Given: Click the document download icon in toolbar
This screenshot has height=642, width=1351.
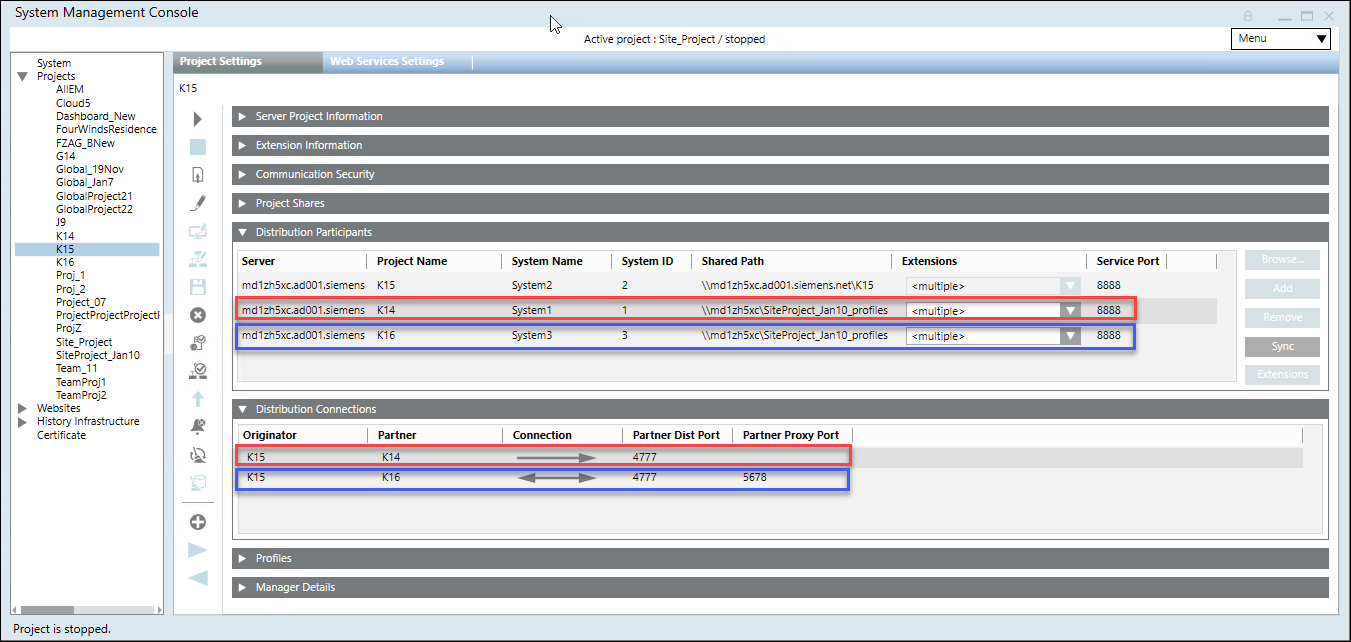Looking at the screenshot, I should coord(197,175).
